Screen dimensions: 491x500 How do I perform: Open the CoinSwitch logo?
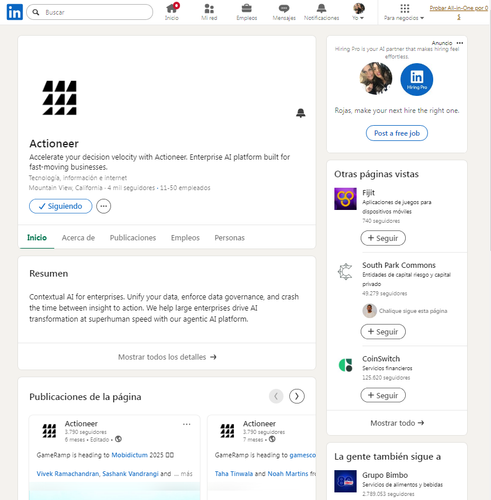(x=345, y=365)
